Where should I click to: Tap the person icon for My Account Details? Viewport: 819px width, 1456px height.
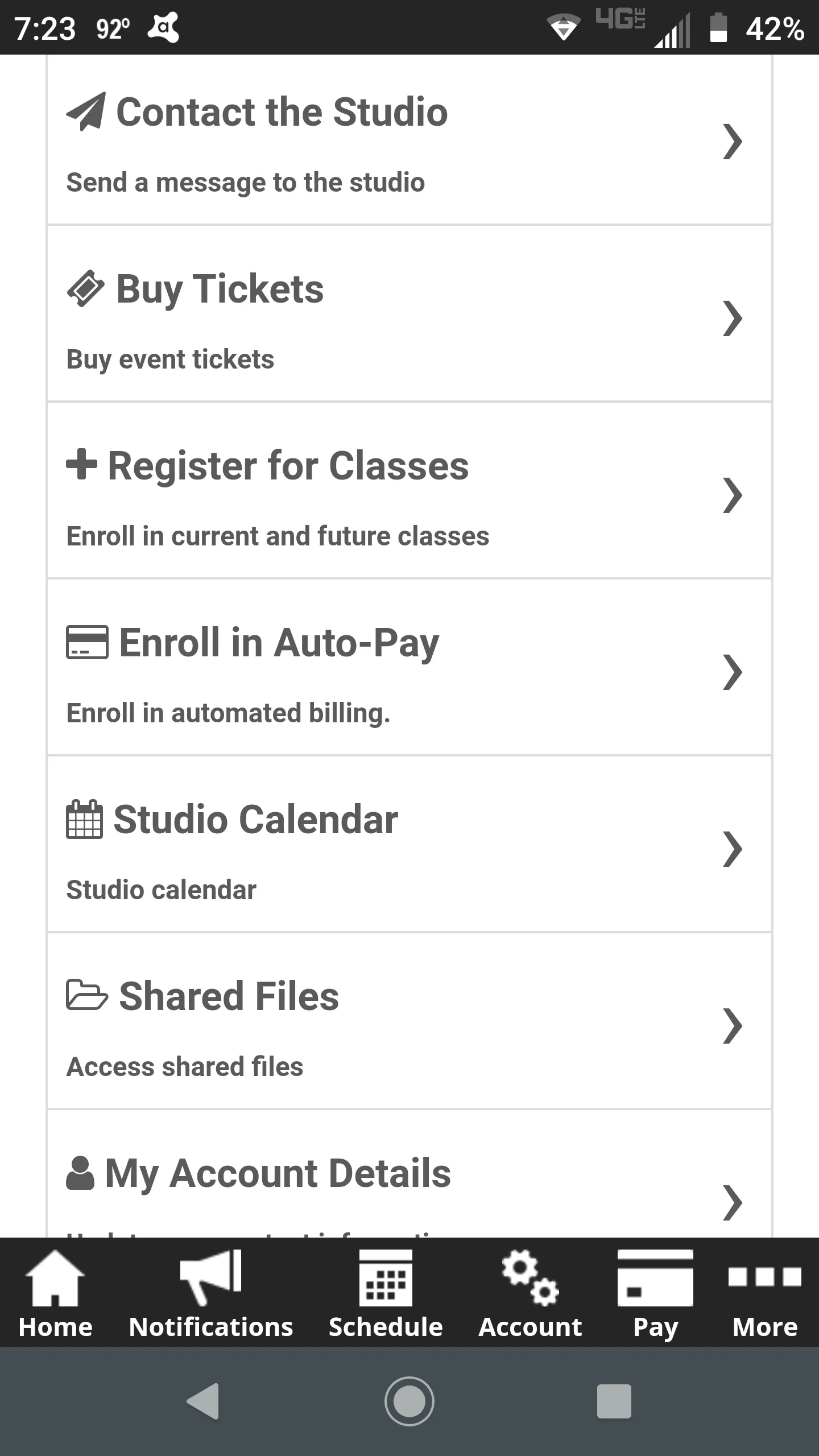coord(80,1173)
